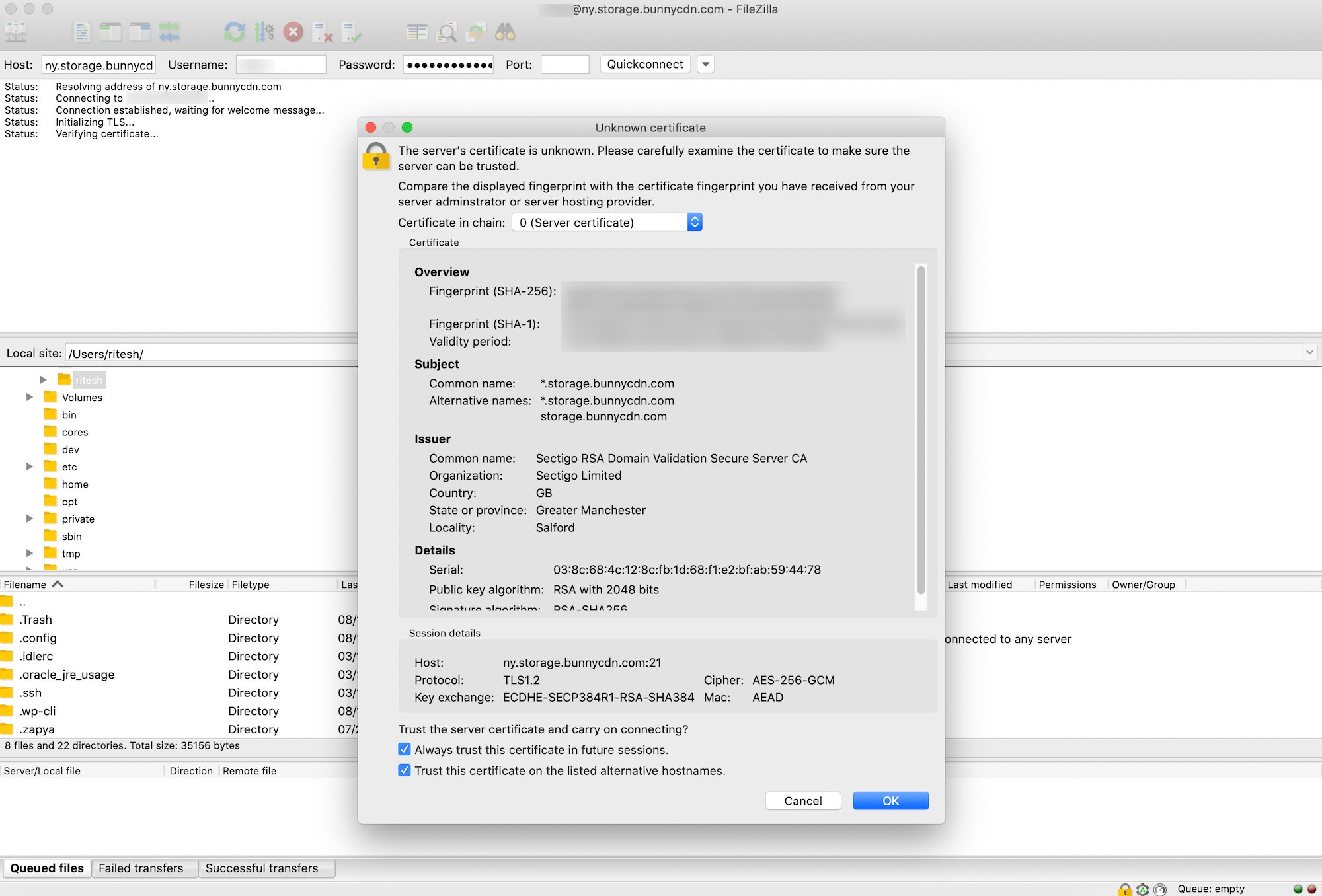This screenshot has height=896, width=1322.
Task: Toggle the message log display
Action: click(x=81, y=31)
